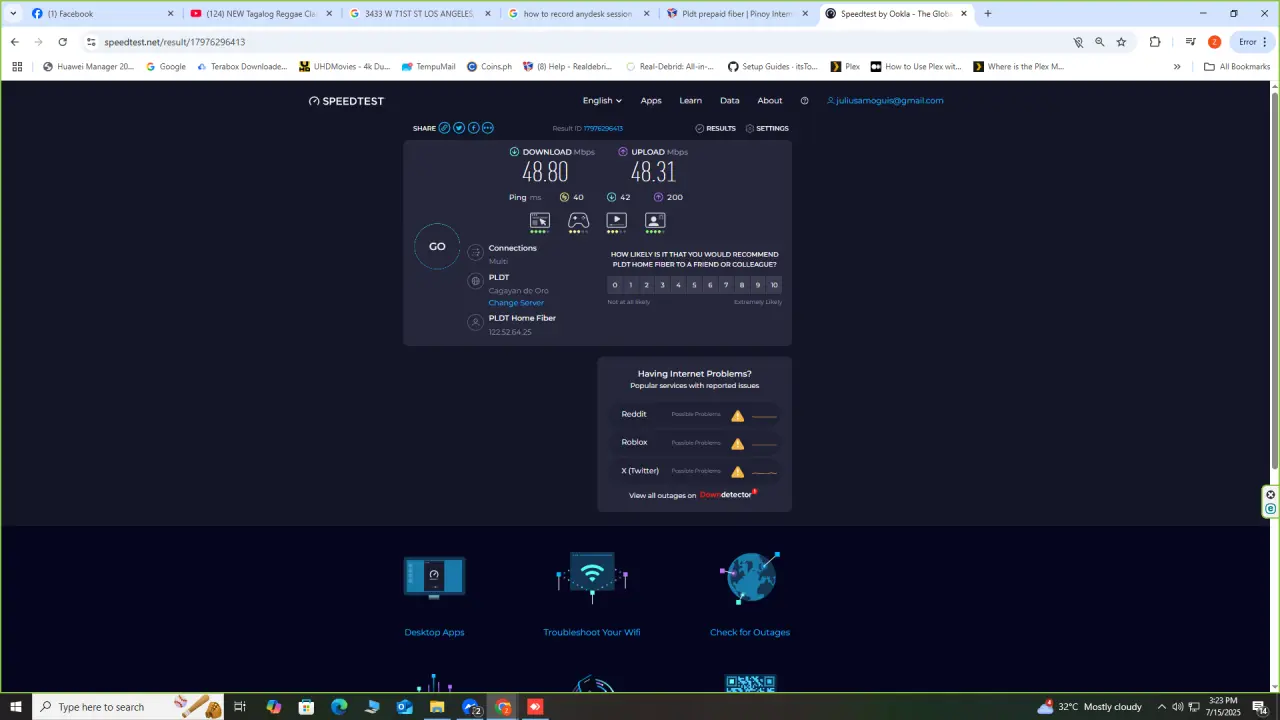This screenshot has height=720, width=1280.
Task: Switch to the NEW Tagalog Reggae YouTube tab
Action: (260, 14)
